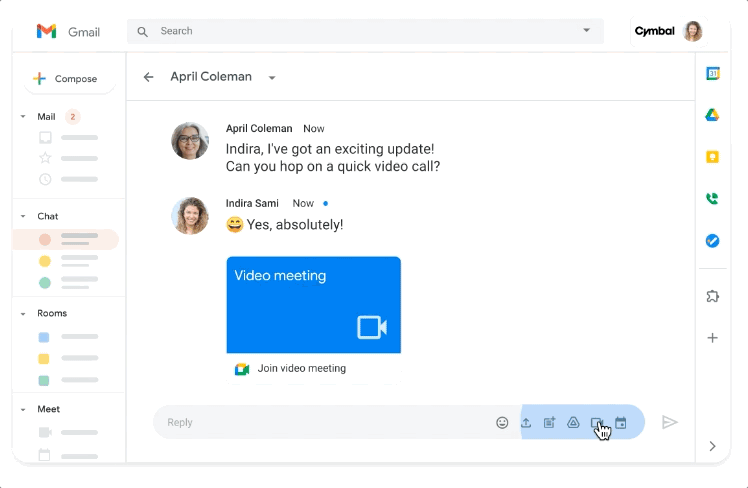Collapse the Mail section

23,117
